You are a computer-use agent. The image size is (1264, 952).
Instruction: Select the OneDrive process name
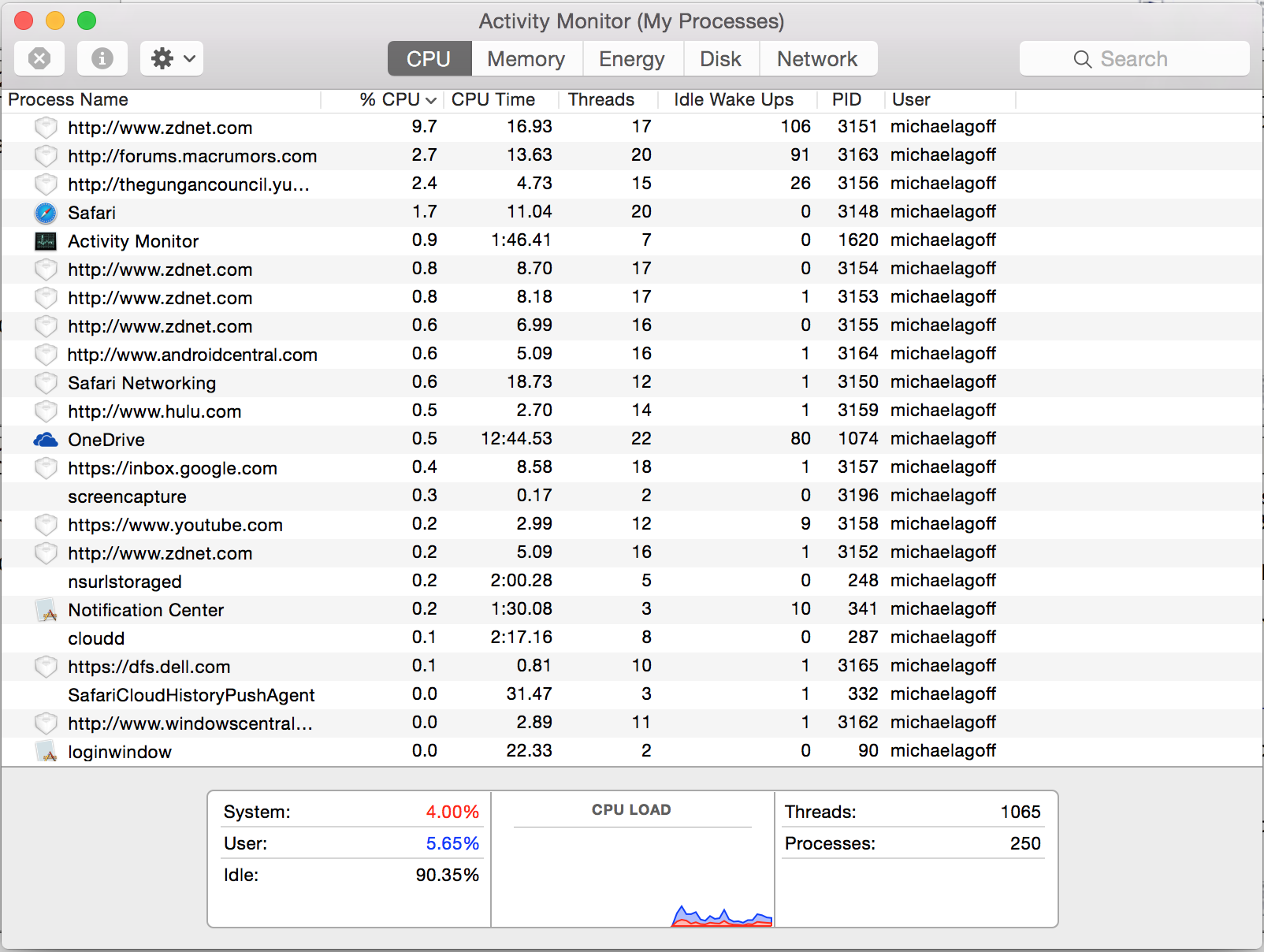pyautogui.click(x=106, y=440)
